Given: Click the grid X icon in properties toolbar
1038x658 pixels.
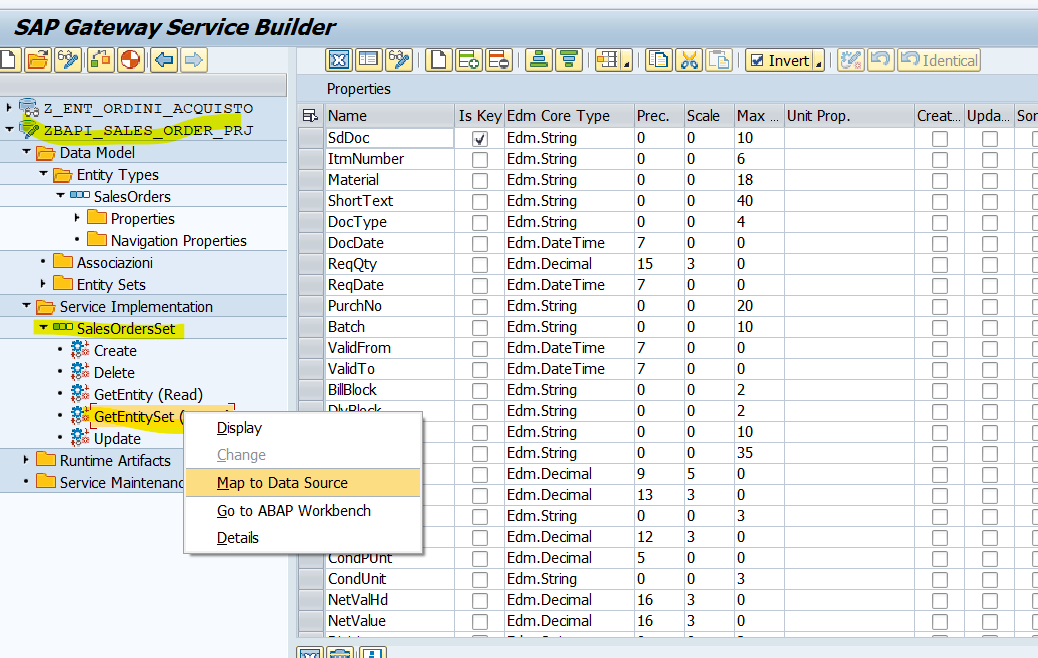Looking at the screenshot, I should tap(339, 60).
